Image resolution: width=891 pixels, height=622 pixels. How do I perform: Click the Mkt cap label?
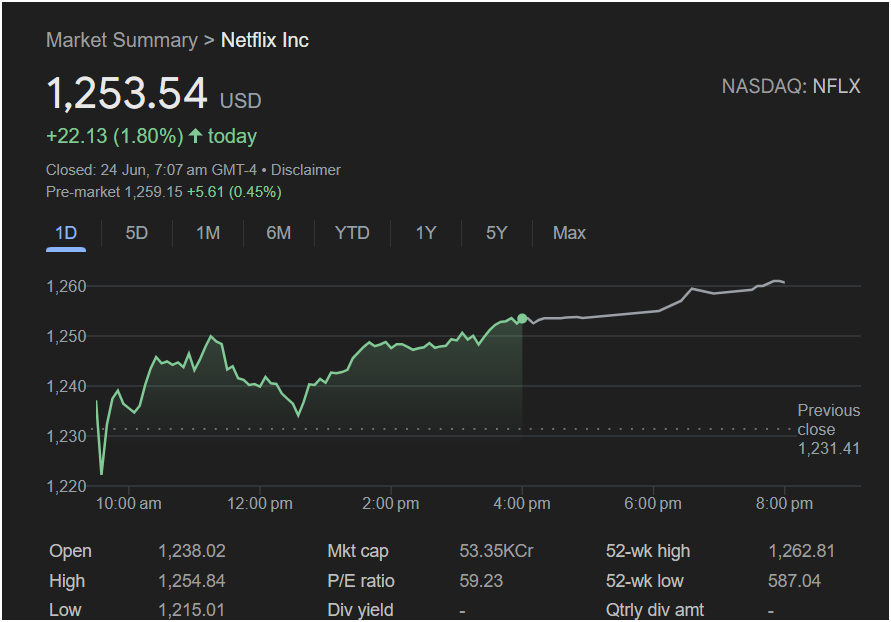point(358,551)
